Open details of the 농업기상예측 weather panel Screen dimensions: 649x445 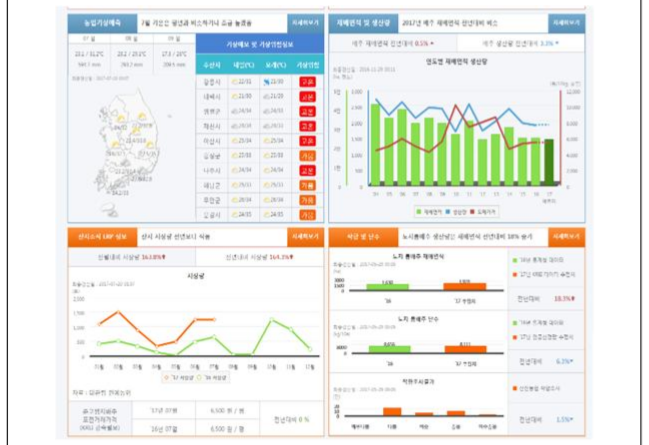[304, 20]
